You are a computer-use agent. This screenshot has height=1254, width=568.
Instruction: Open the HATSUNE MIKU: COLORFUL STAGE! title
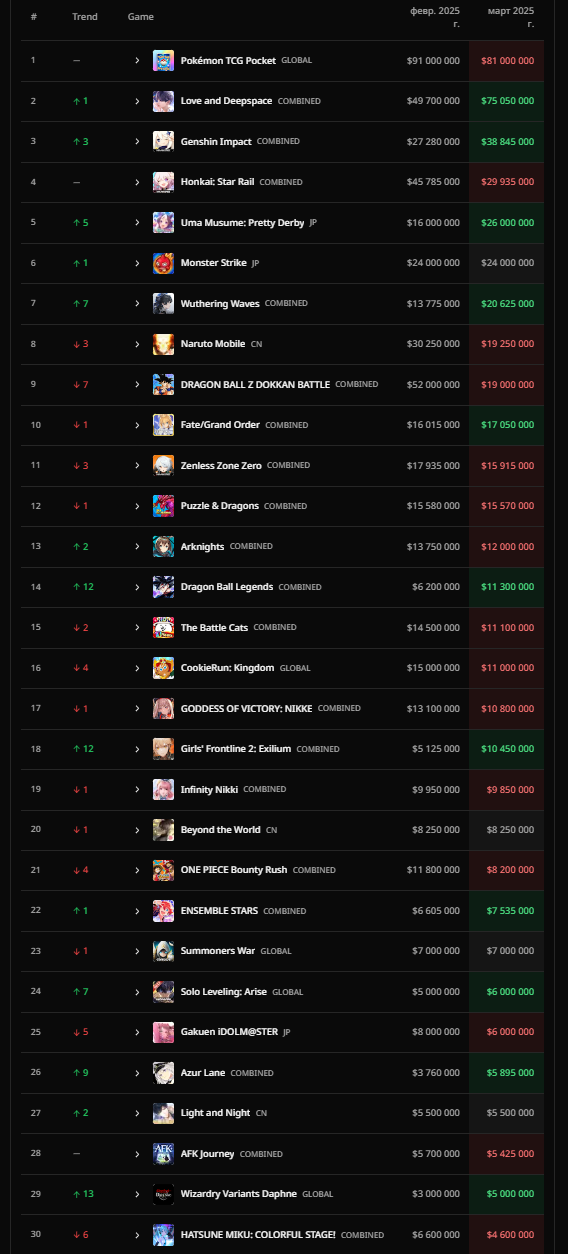258,1235
